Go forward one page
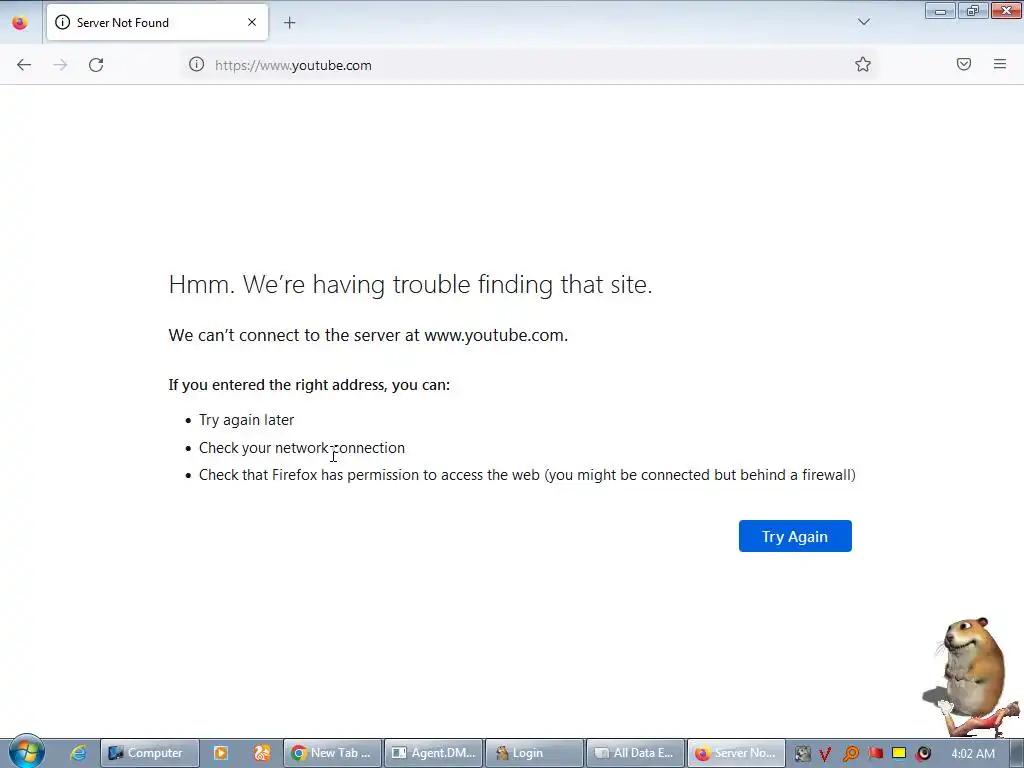This screenshot has height=768, width=1024. tap(60, 65)
